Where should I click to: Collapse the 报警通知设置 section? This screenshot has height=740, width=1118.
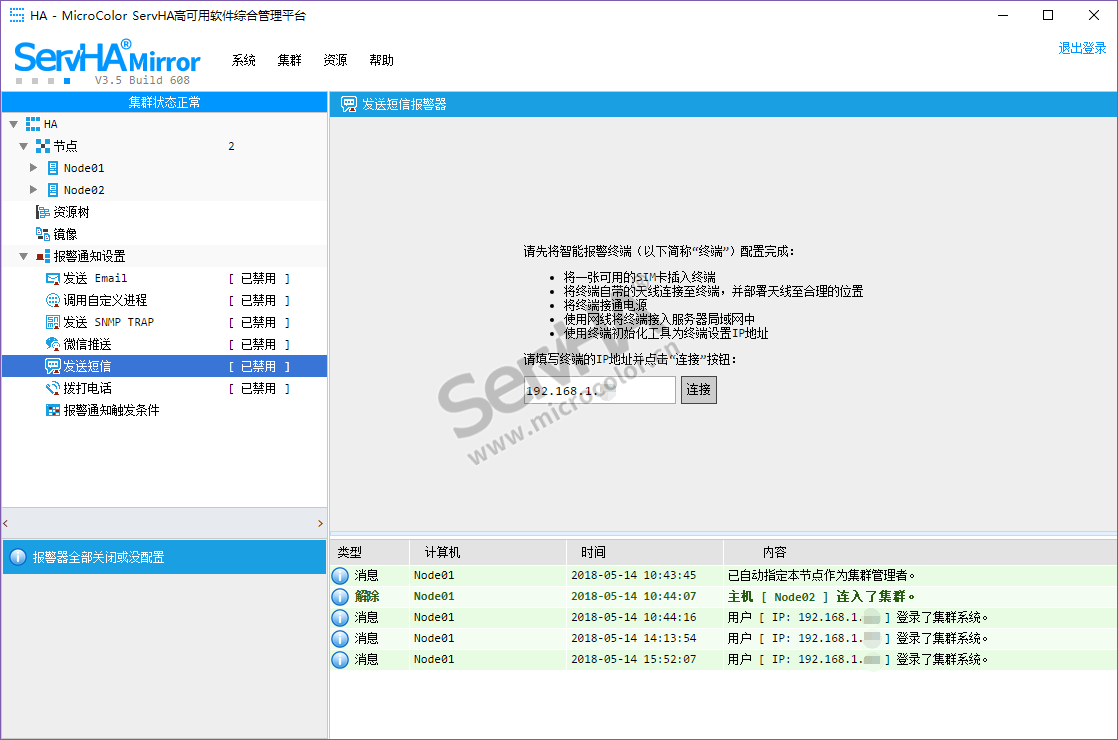click(23, 257)
